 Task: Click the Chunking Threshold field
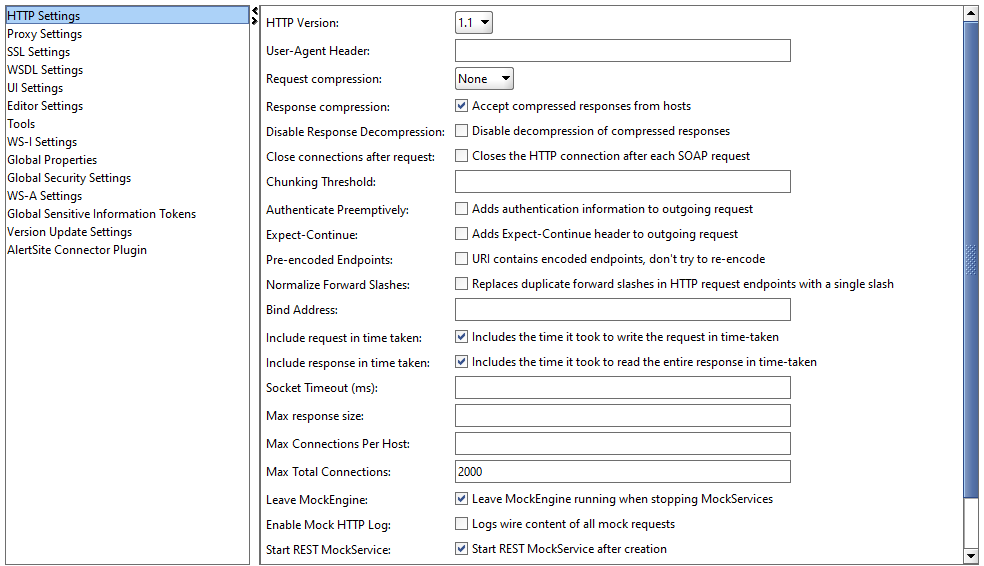(x=623, y=181)
